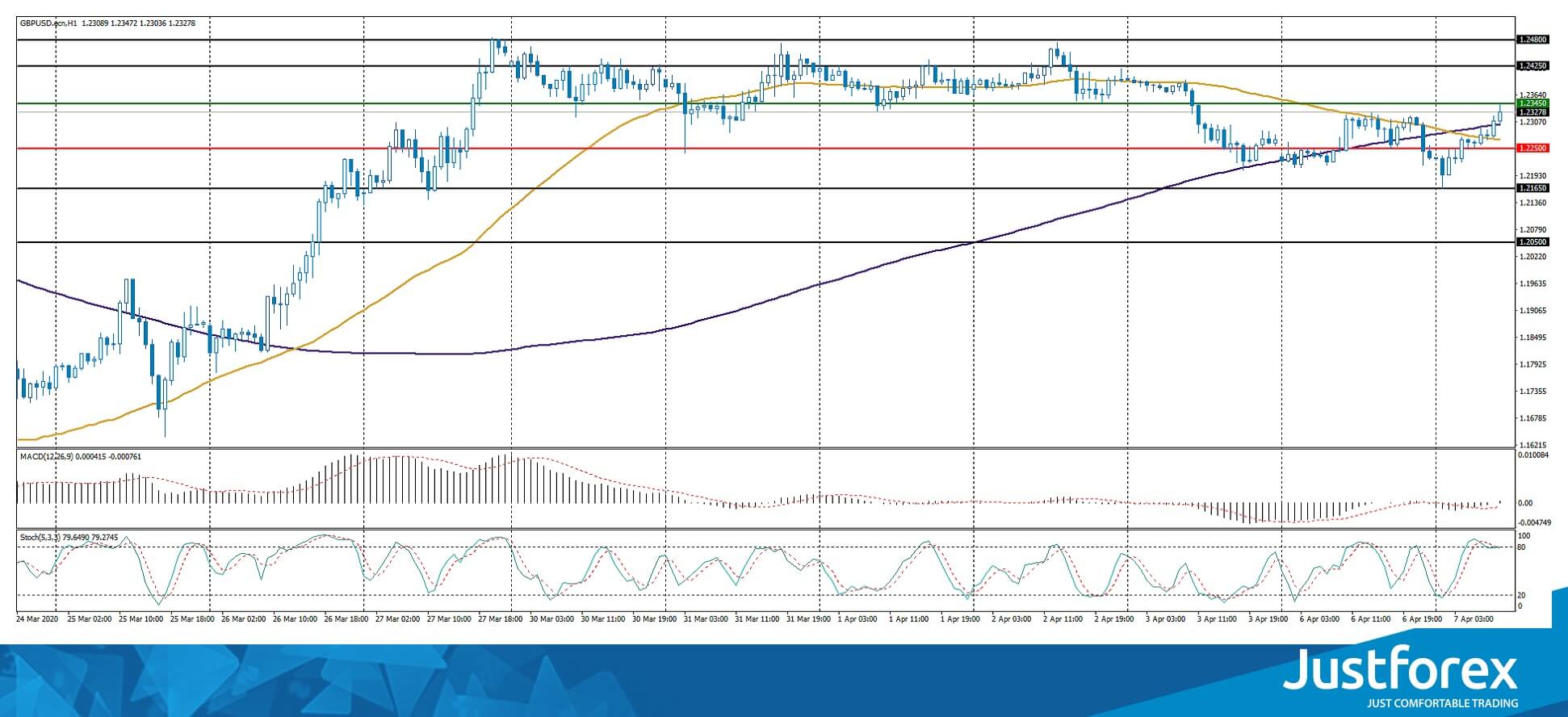Click the 1.24250 price level tag

[1532, 66]
